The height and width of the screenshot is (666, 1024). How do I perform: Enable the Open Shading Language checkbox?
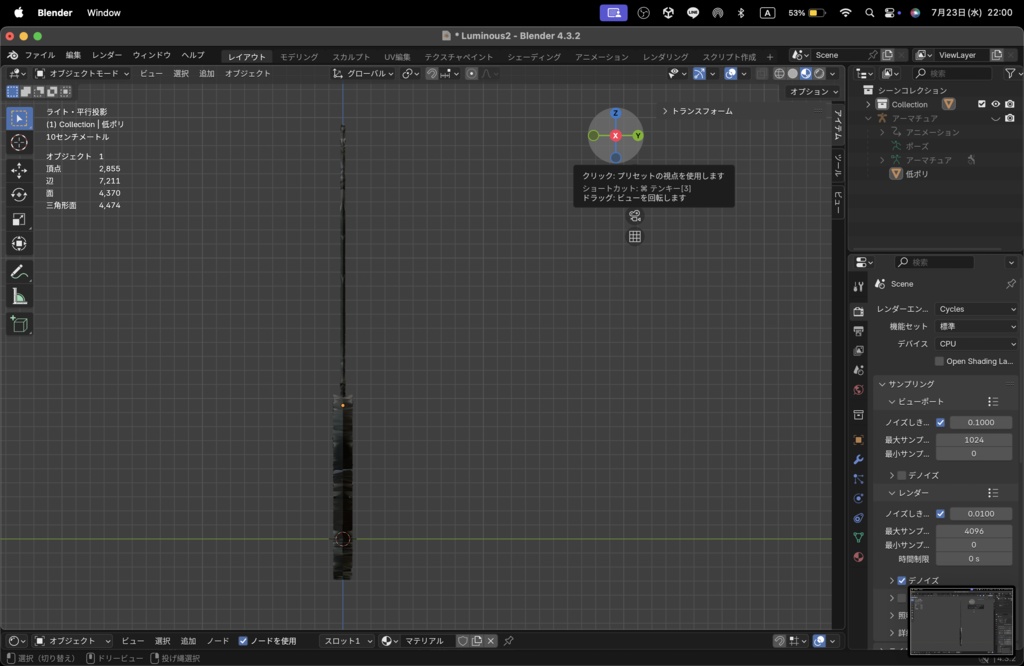click(x=939, y=361)
